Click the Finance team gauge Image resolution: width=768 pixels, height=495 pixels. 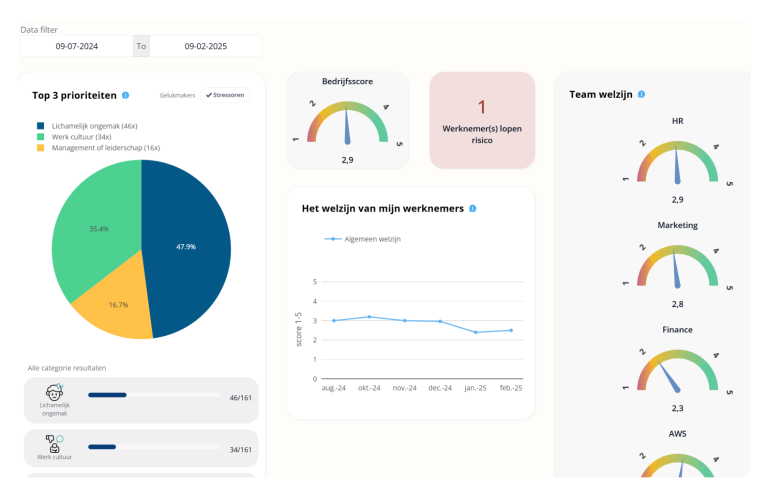[677, 369]
